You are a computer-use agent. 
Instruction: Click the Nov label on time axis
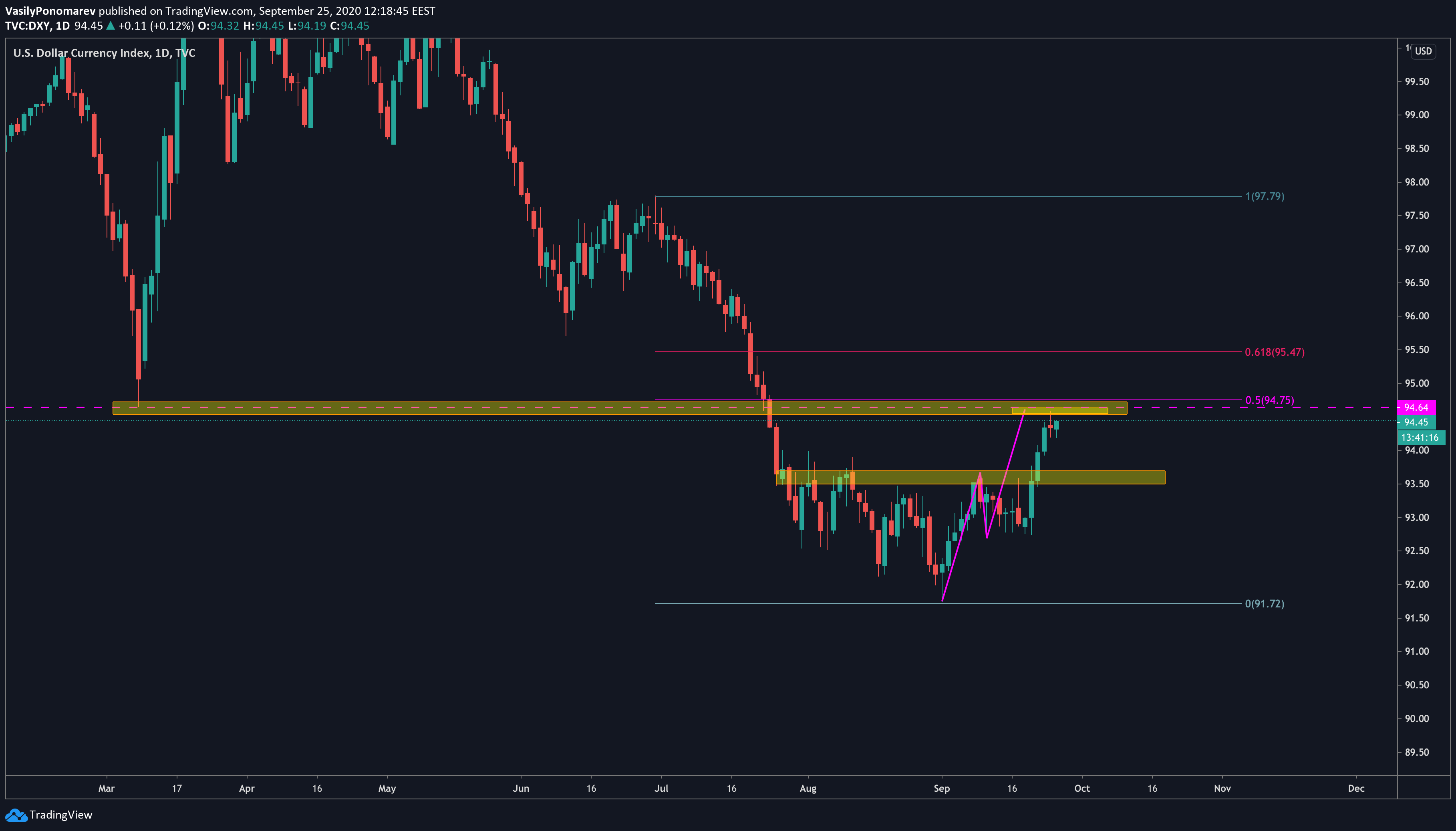(1222, 788)
